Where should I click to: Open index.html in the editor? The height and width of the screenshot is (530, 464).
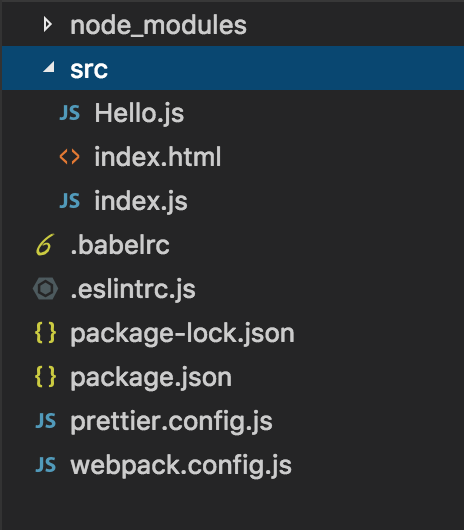[x=158, y=156]
